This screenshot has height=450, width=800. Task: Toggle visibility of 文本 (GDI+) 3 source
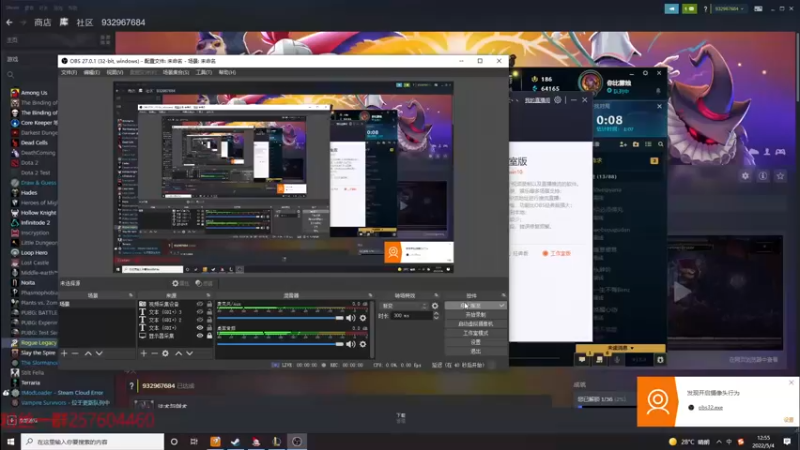tap(199, 312)
